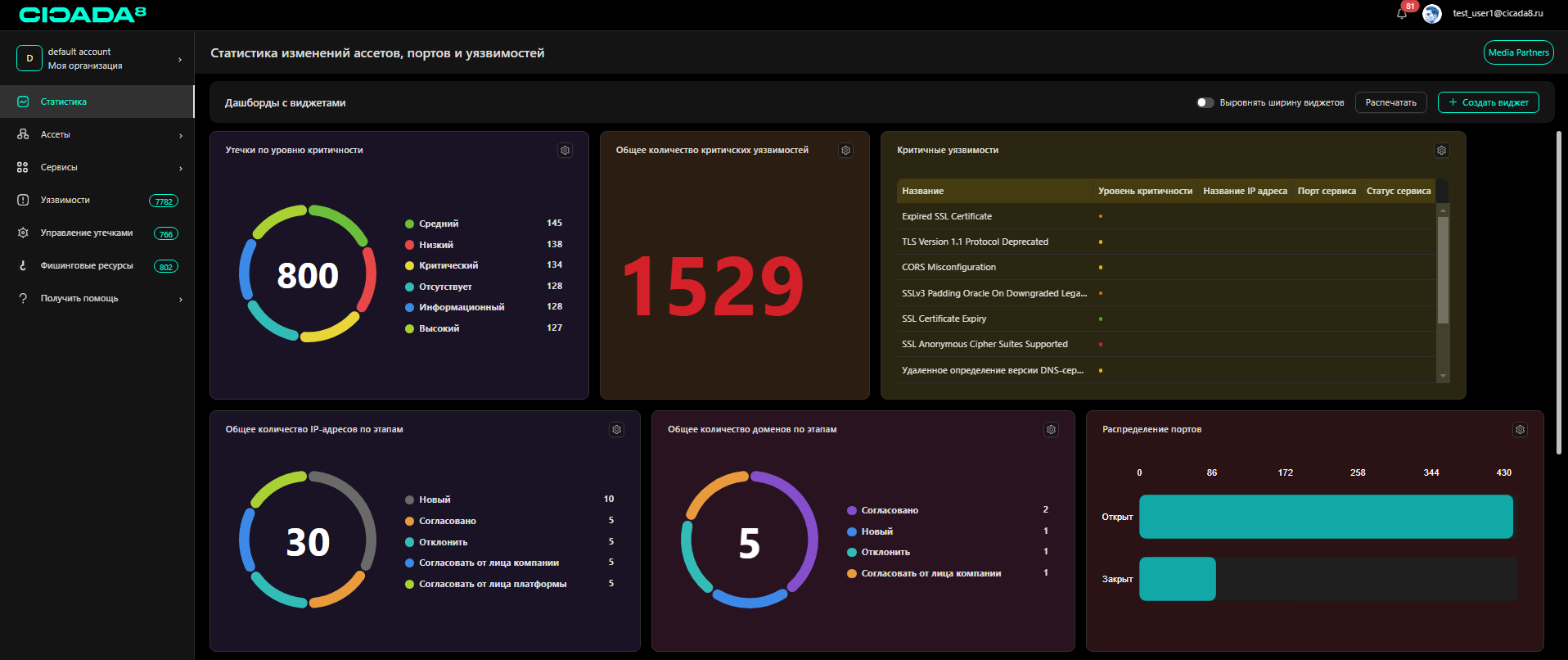1568x660 pixels.
Task: Click the 766 leaks badge
Action: tap(166, 233)
